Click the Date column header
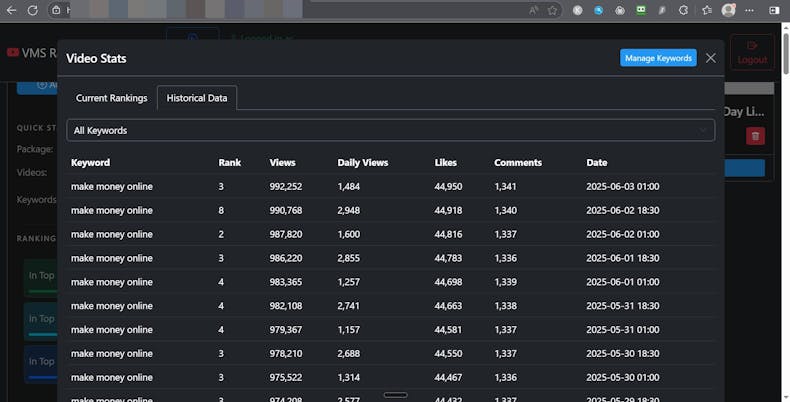 click(x=596, y=162)
